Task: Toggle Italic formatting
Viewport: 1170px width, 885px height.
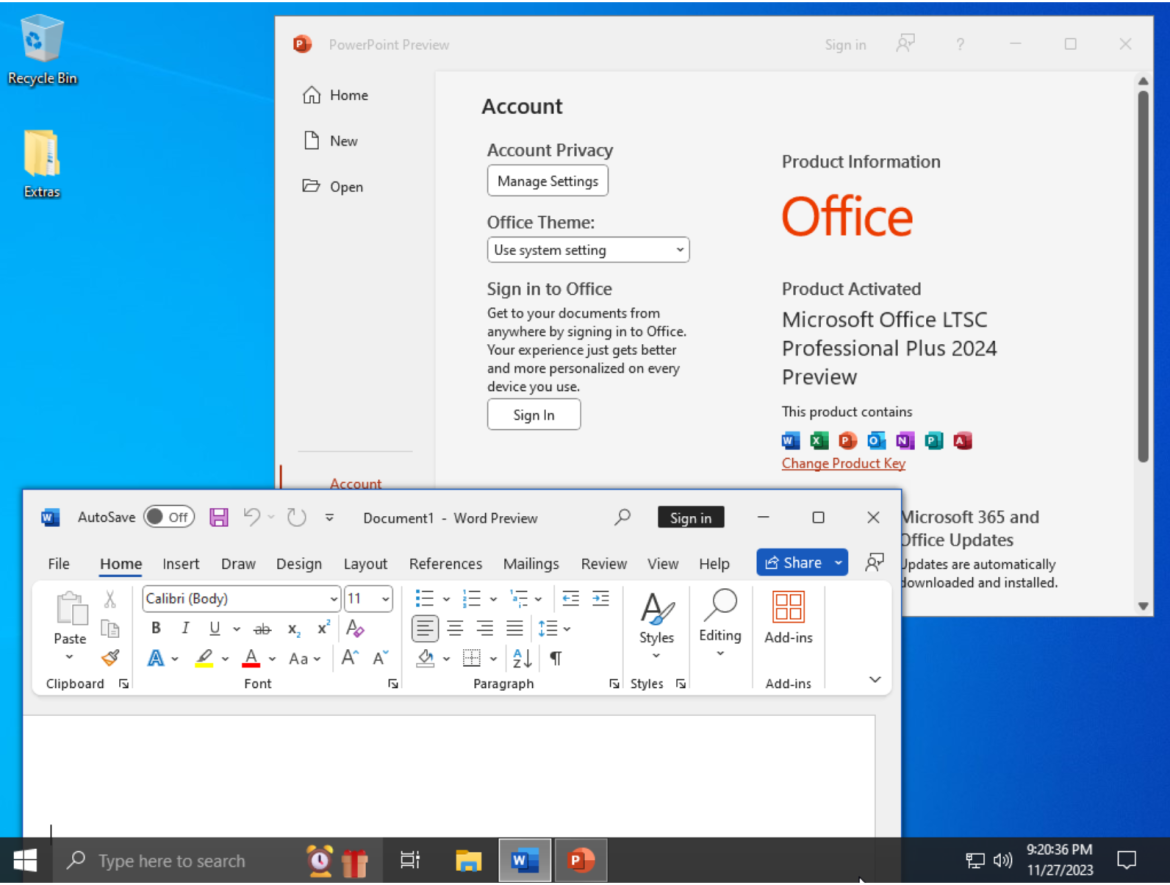Action: pos(185,629)
